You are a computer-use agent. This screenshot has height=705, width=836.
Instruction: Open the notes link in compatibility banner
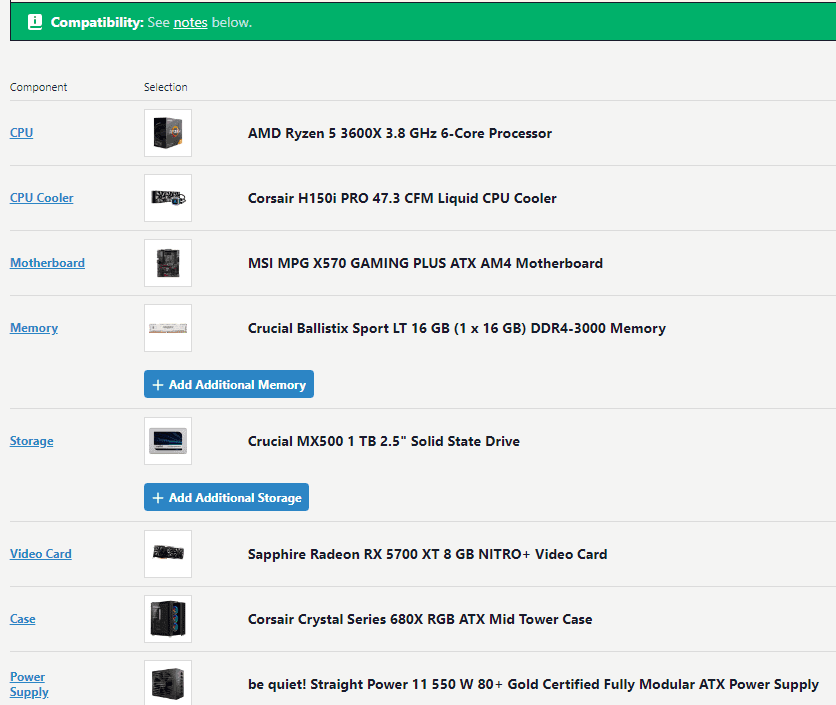[x=190, y=22]
